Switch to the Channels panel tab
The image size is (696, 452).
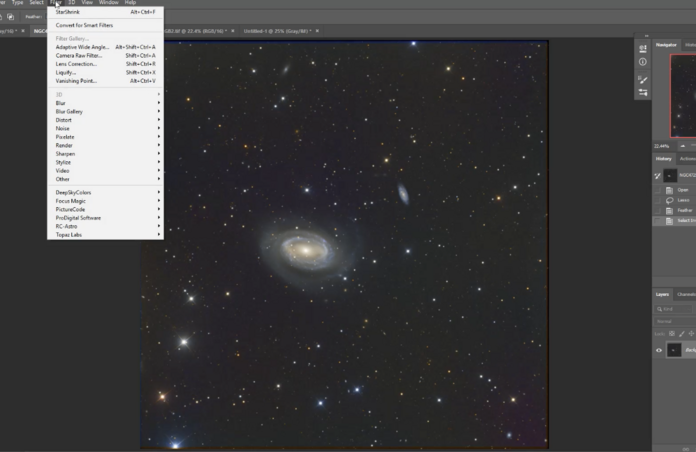tap(686, 294)
